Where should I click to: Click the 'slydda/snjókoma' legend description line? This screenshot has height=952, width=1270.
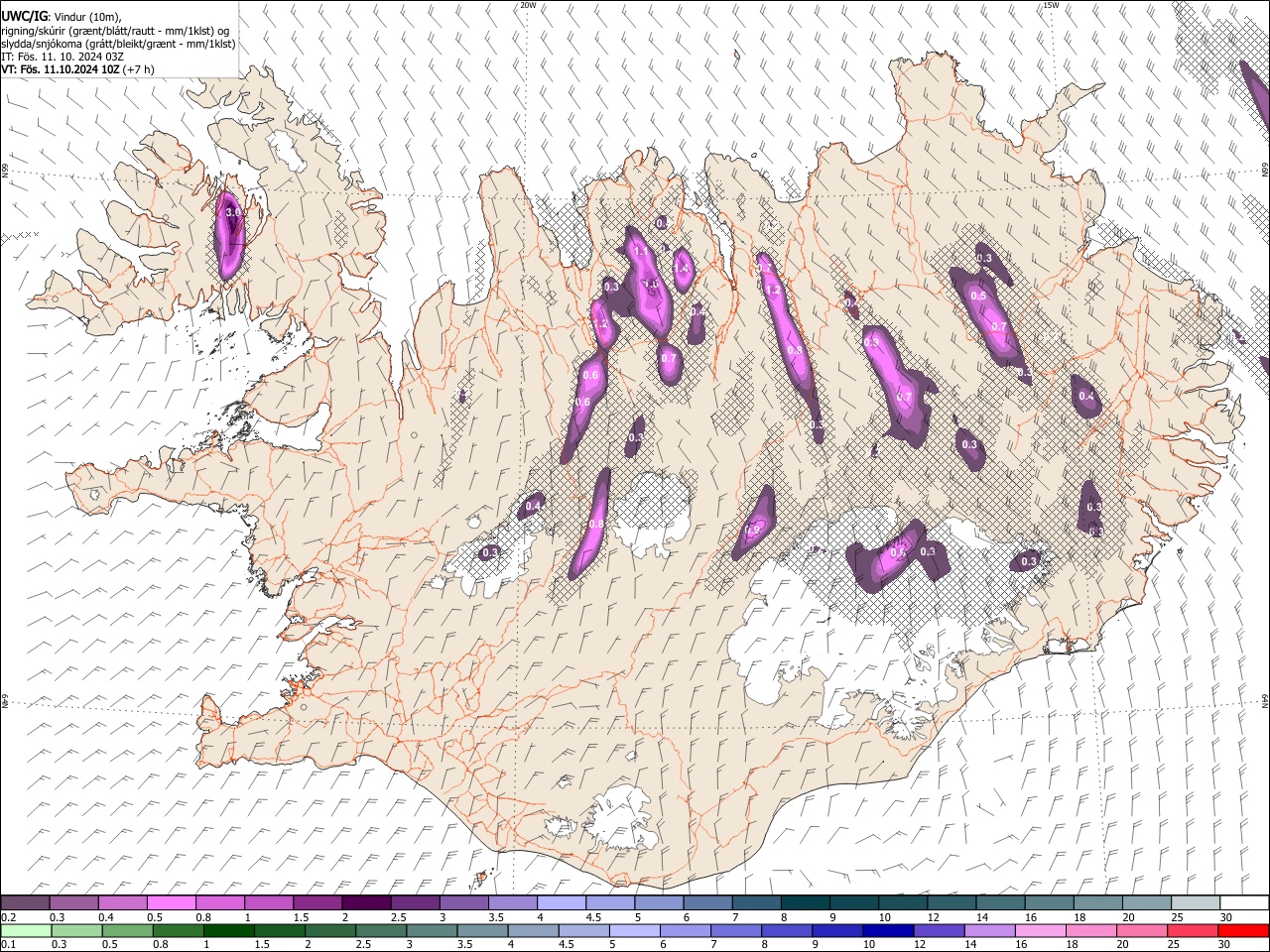pyautogui.click(x=118, y=44)
